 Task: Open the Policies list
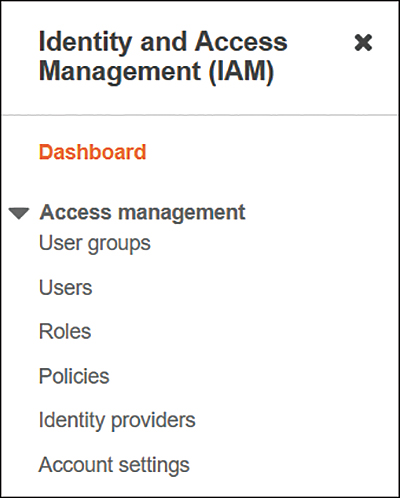coord(74,376)
